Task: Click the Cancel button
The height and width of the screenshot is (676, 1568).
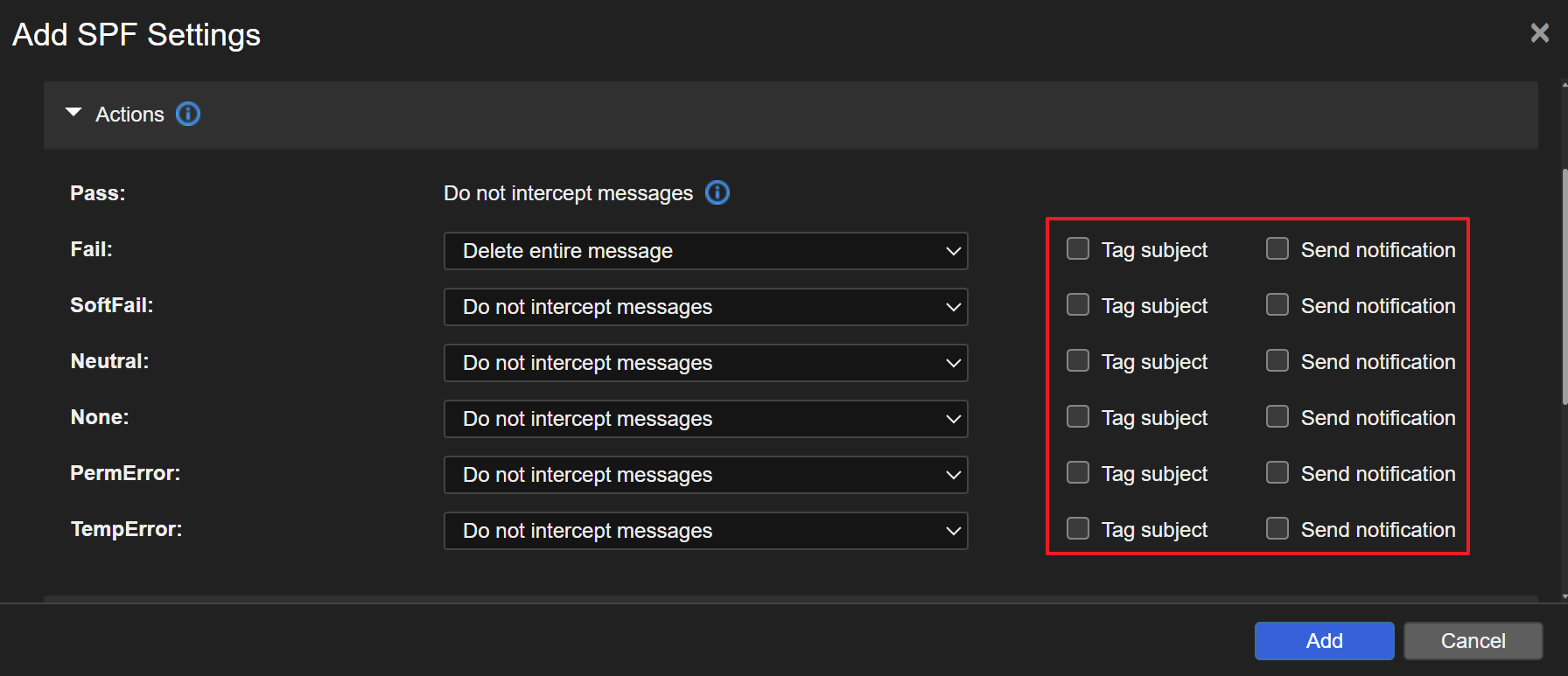Action: pos(1473,641)
